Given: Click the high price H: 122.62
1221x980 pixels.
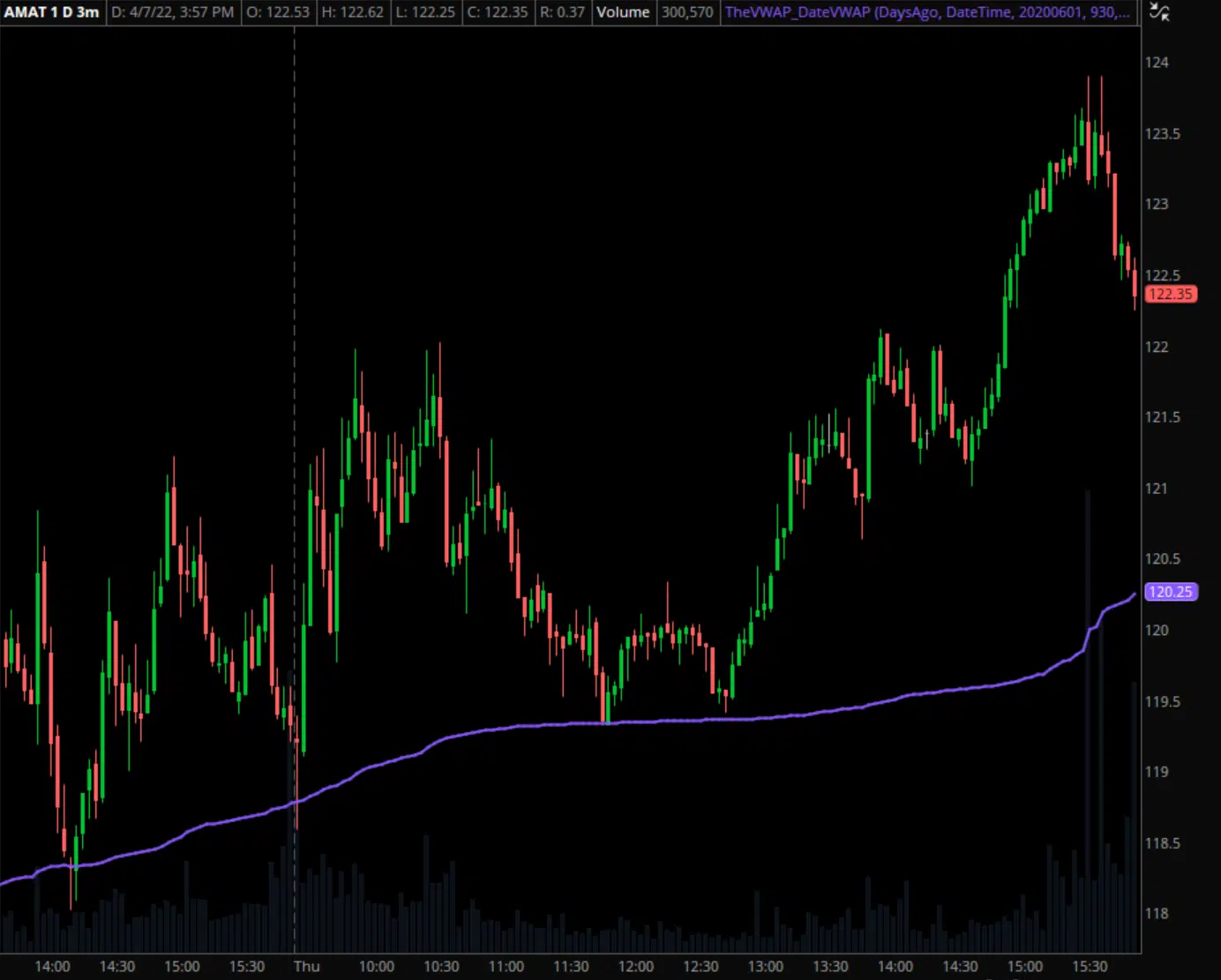Looking at the screenshot, I should [353, 12].
